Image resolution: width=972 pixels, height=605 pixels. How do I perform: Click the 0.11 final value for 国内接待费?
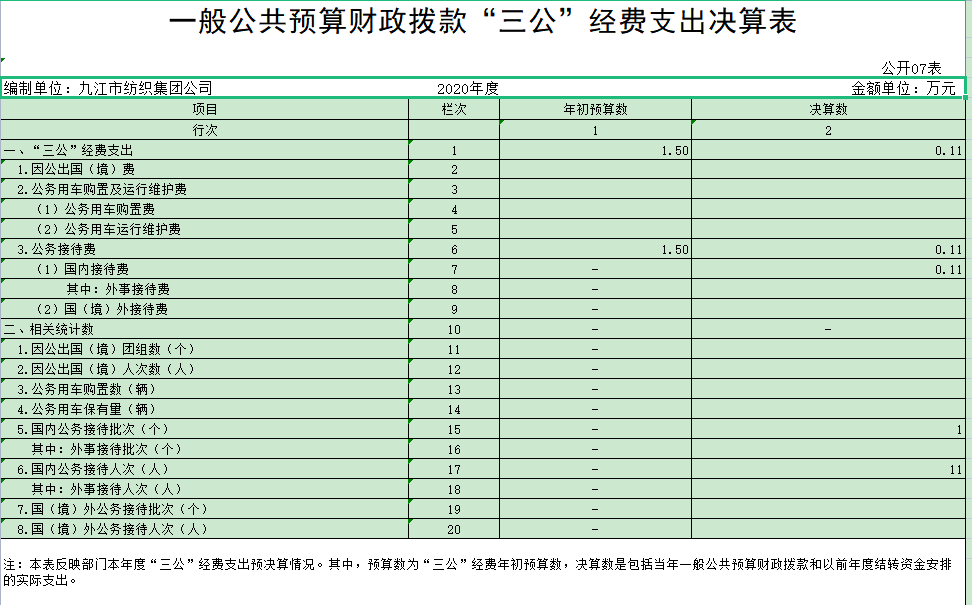pyautogui.click(x=948, y=270)
